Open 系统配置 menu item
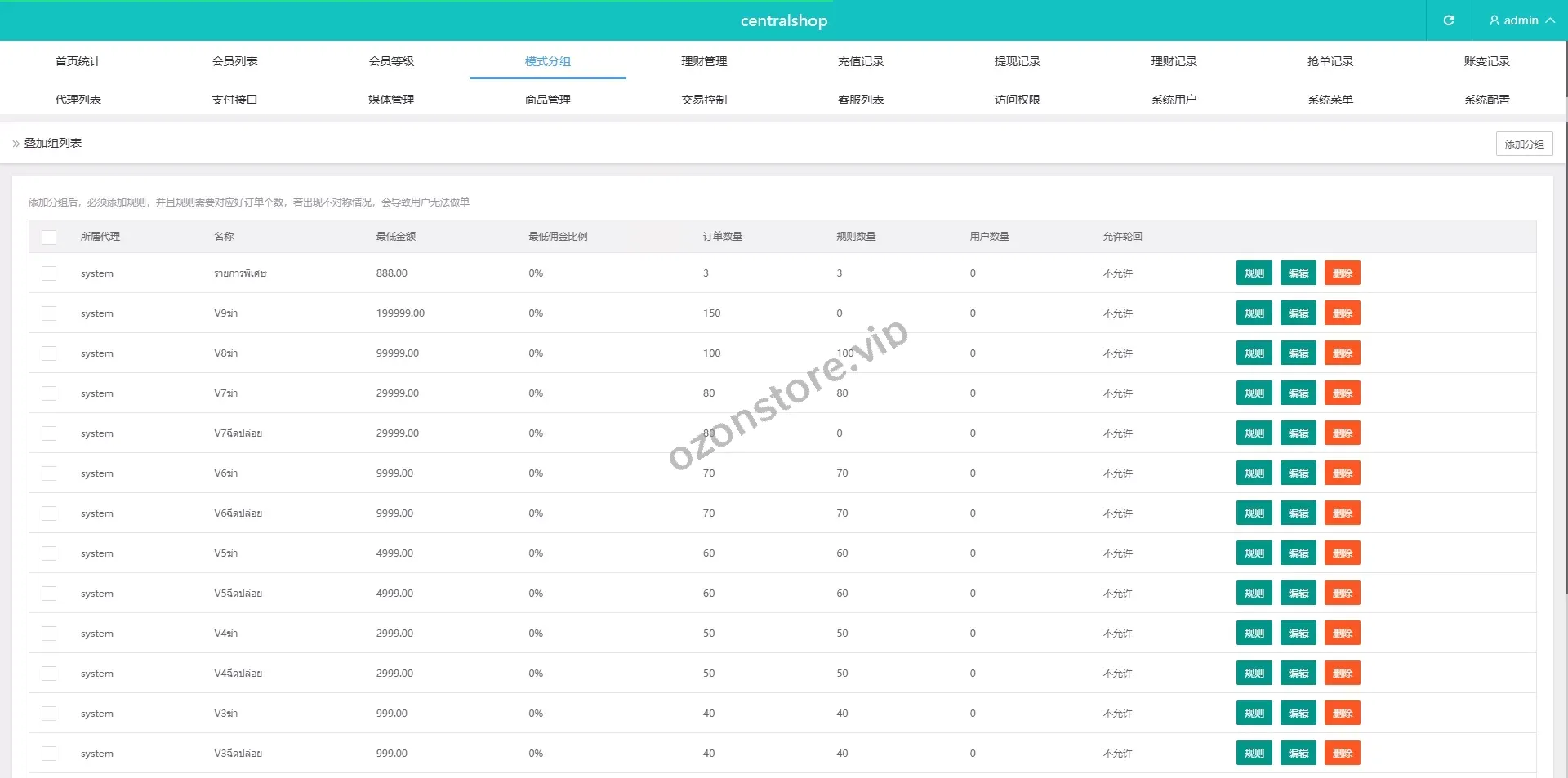Viewport: 1568px width, 778px height. (x=1486, y=100)
